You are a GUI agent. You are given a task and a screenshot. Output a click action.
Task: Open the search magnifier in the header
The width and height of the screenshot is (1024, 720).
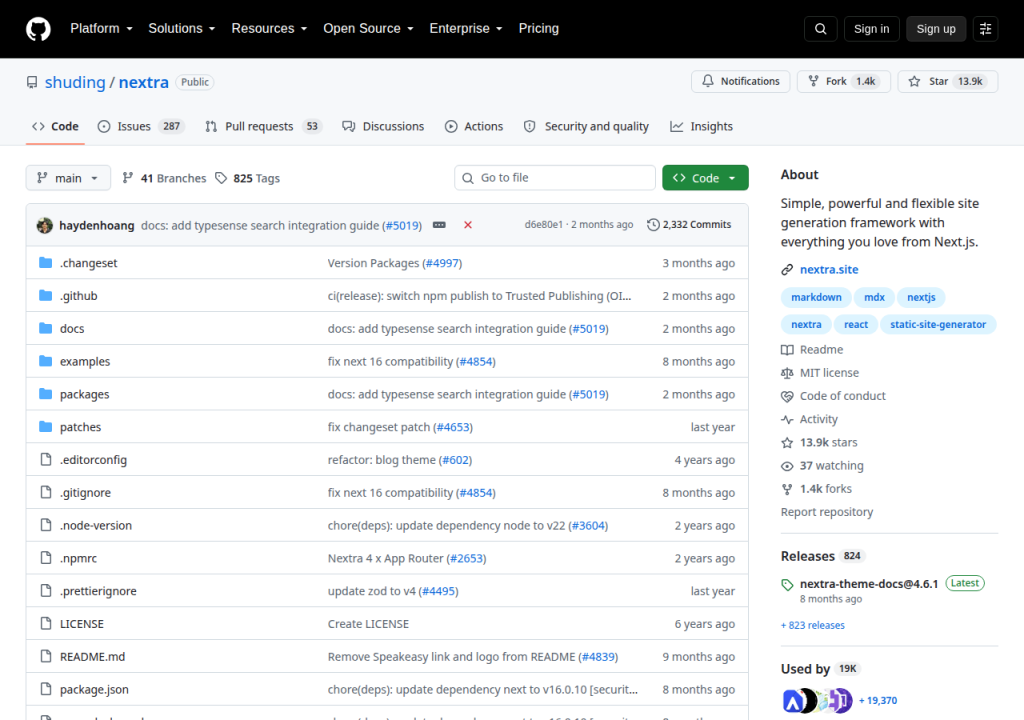821,29
